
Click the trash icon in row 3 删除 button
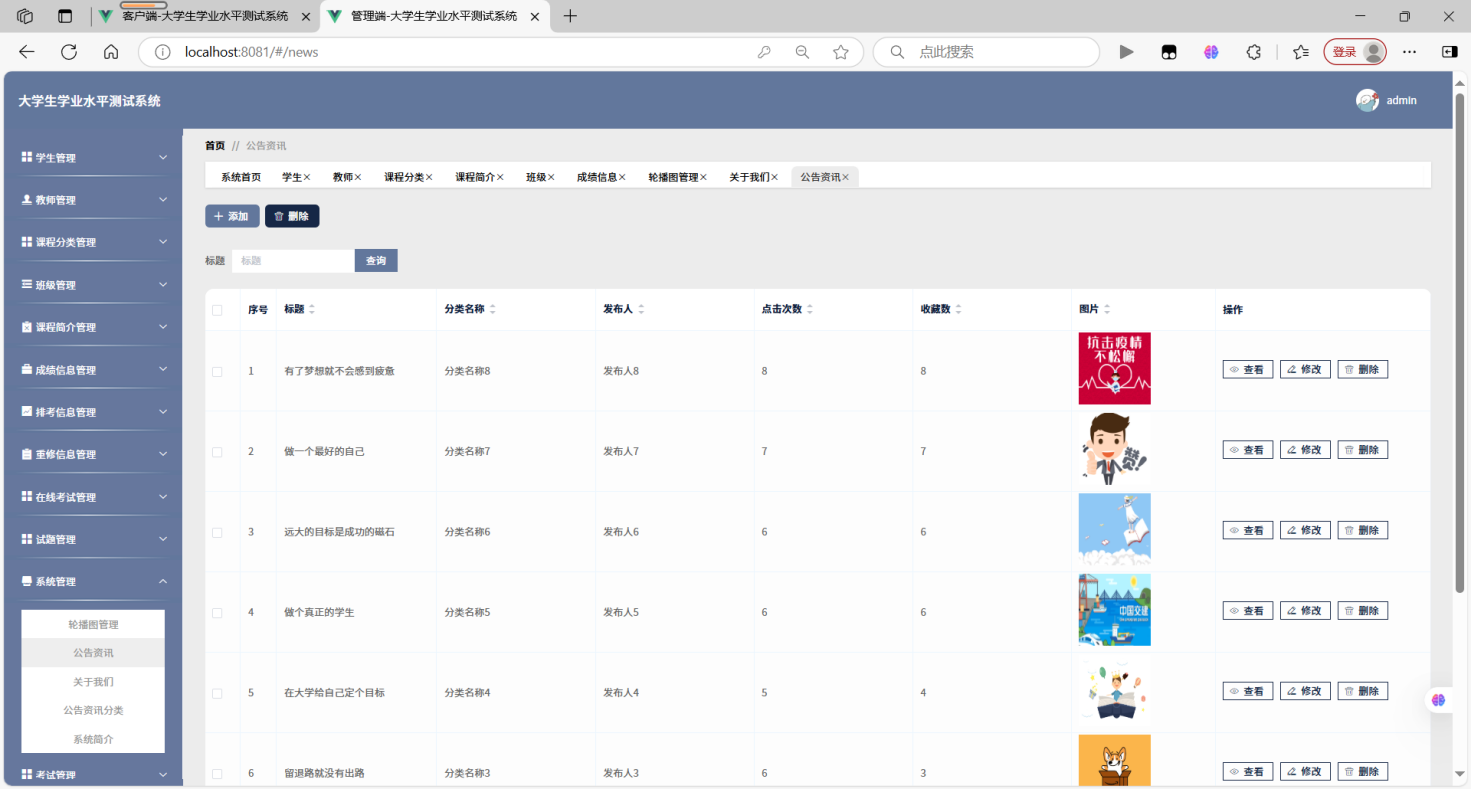tap(1349, 531)
